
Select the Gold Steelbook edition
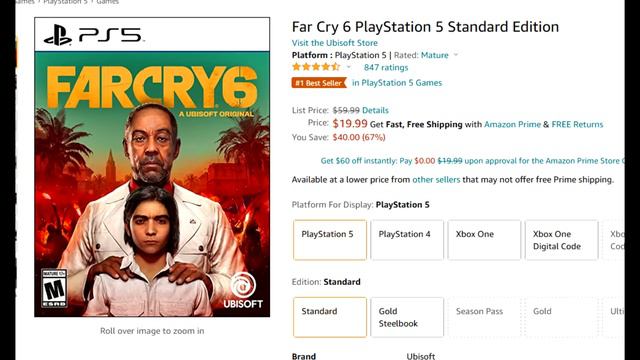(x=407, y=317)
